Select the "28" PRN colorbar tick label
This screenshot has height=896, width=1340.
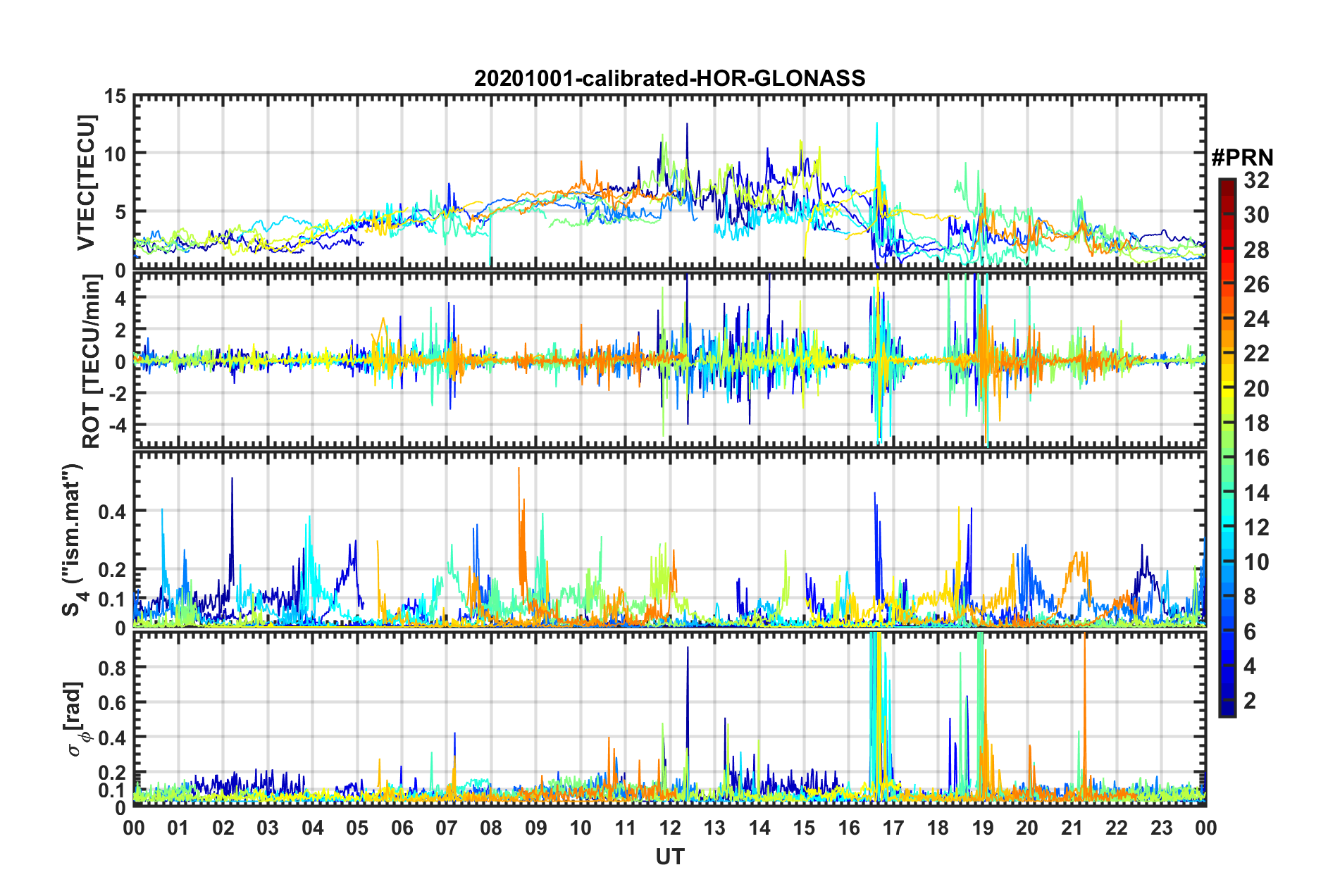pos(1256,250)
